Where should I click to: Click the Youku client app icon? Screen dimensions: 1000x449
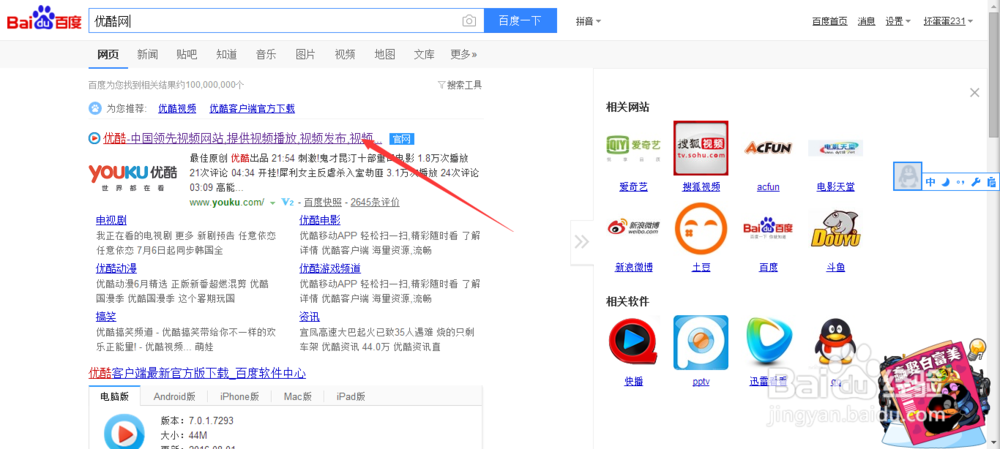coord(124,434)
